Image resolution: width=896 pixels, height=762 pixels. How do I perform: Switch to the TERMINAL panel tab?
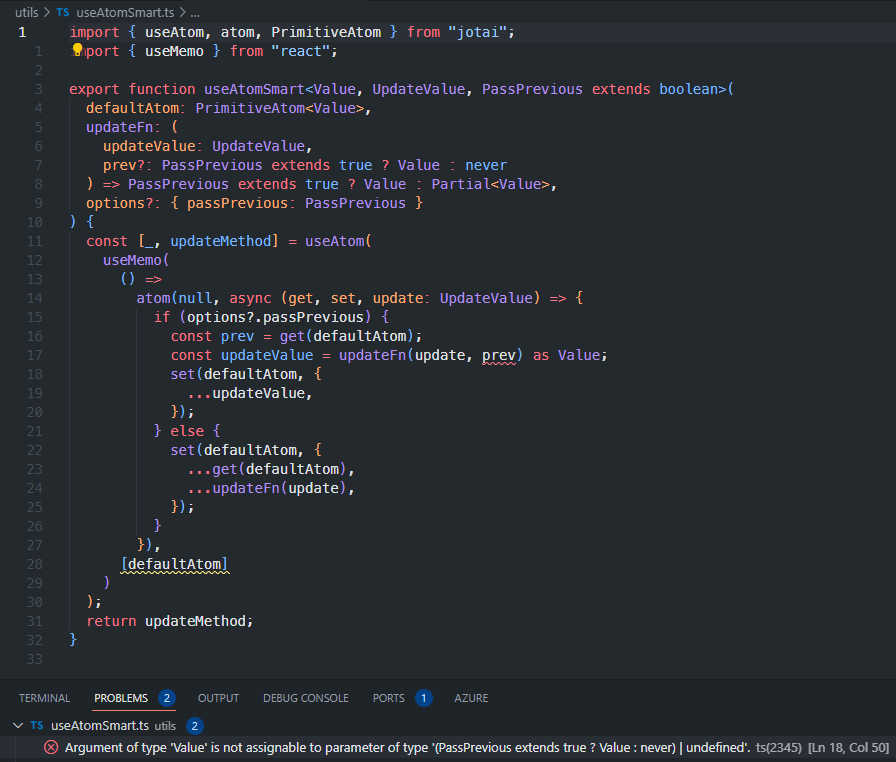coord(45,698)
